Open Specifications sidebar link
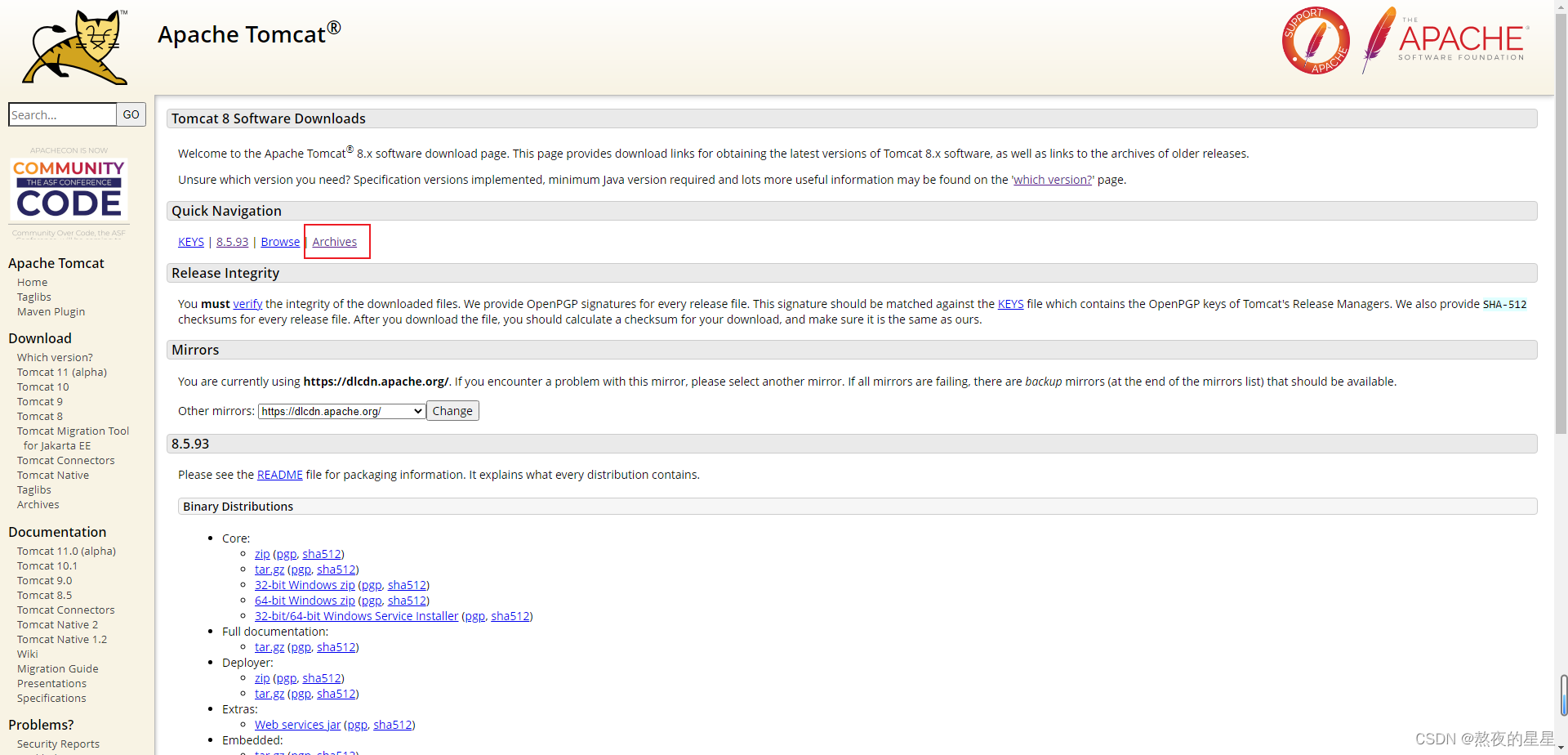This screenshot has width=1568, height=755. pyautogui.click(x=51, y=699)
